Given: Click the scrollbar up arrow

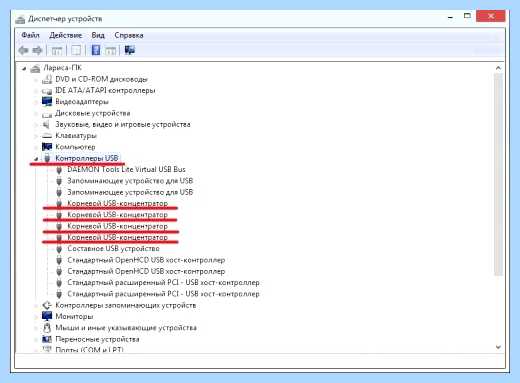Looking at the screenshot, I should pyautogui.click(x=498, y=68).
